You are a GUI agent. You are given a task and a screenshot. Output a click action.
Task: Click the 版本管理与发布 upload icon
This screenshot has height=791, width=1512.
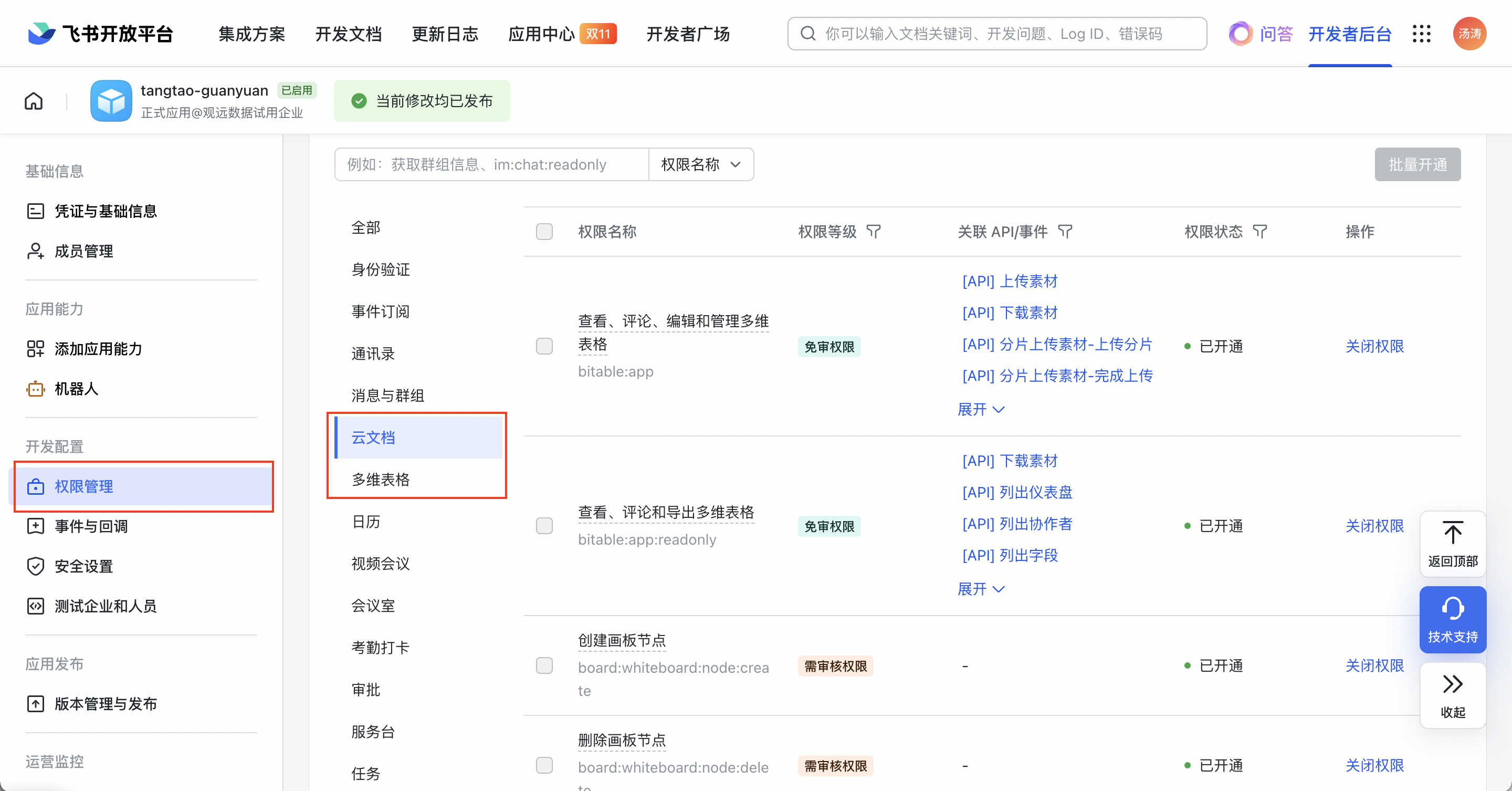pos(35,703)
